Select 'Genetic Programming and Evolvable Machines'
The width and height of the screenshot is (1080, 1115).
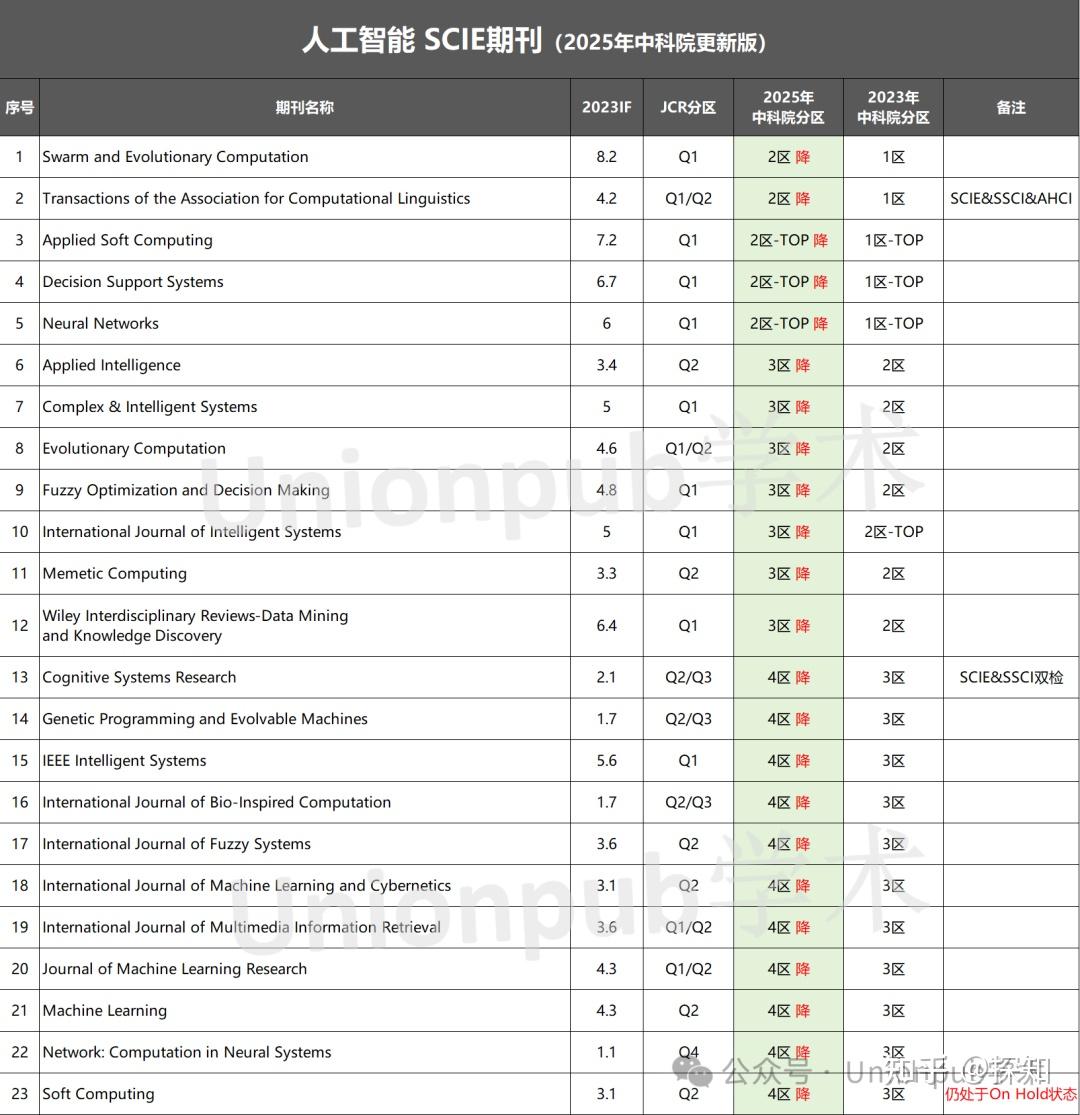(205, 719)
